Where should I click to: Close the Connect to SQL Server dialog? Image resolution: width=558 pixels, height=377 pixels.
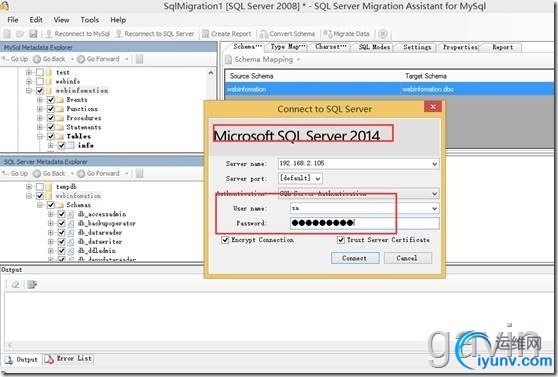[x=433, y=106]
